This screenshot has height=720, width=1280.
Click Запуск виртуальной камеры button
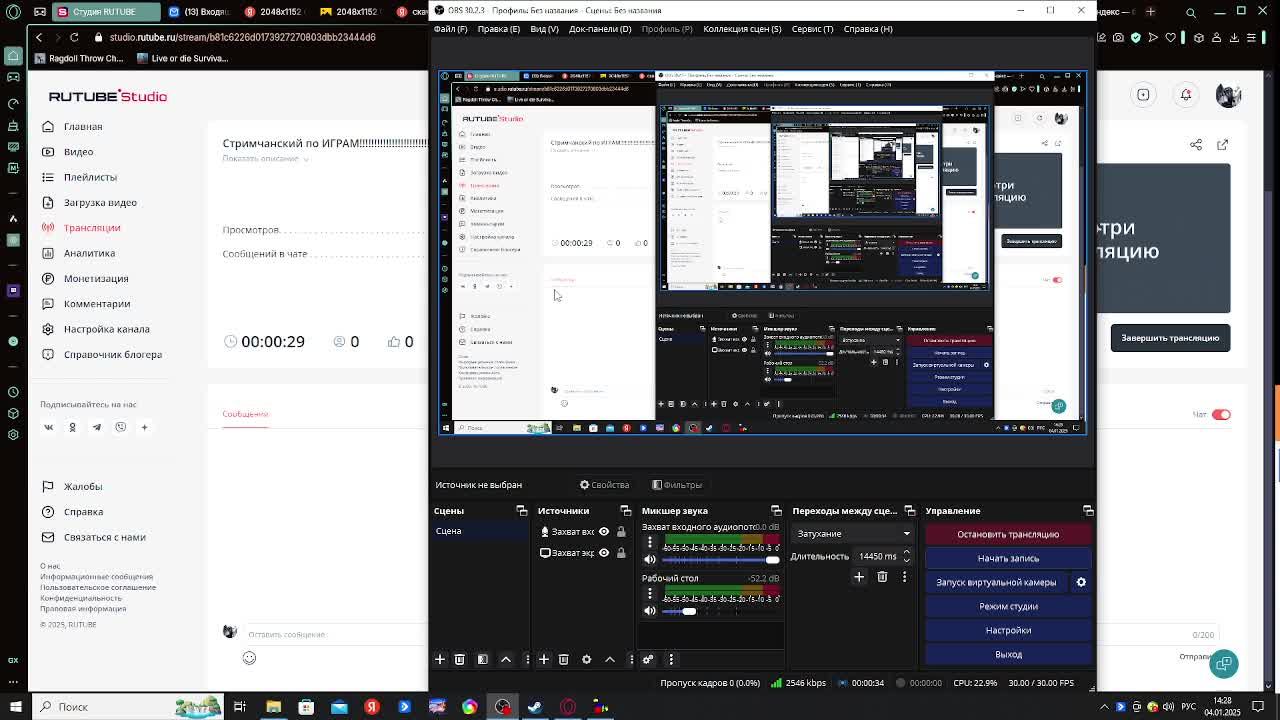pos(996,582)
